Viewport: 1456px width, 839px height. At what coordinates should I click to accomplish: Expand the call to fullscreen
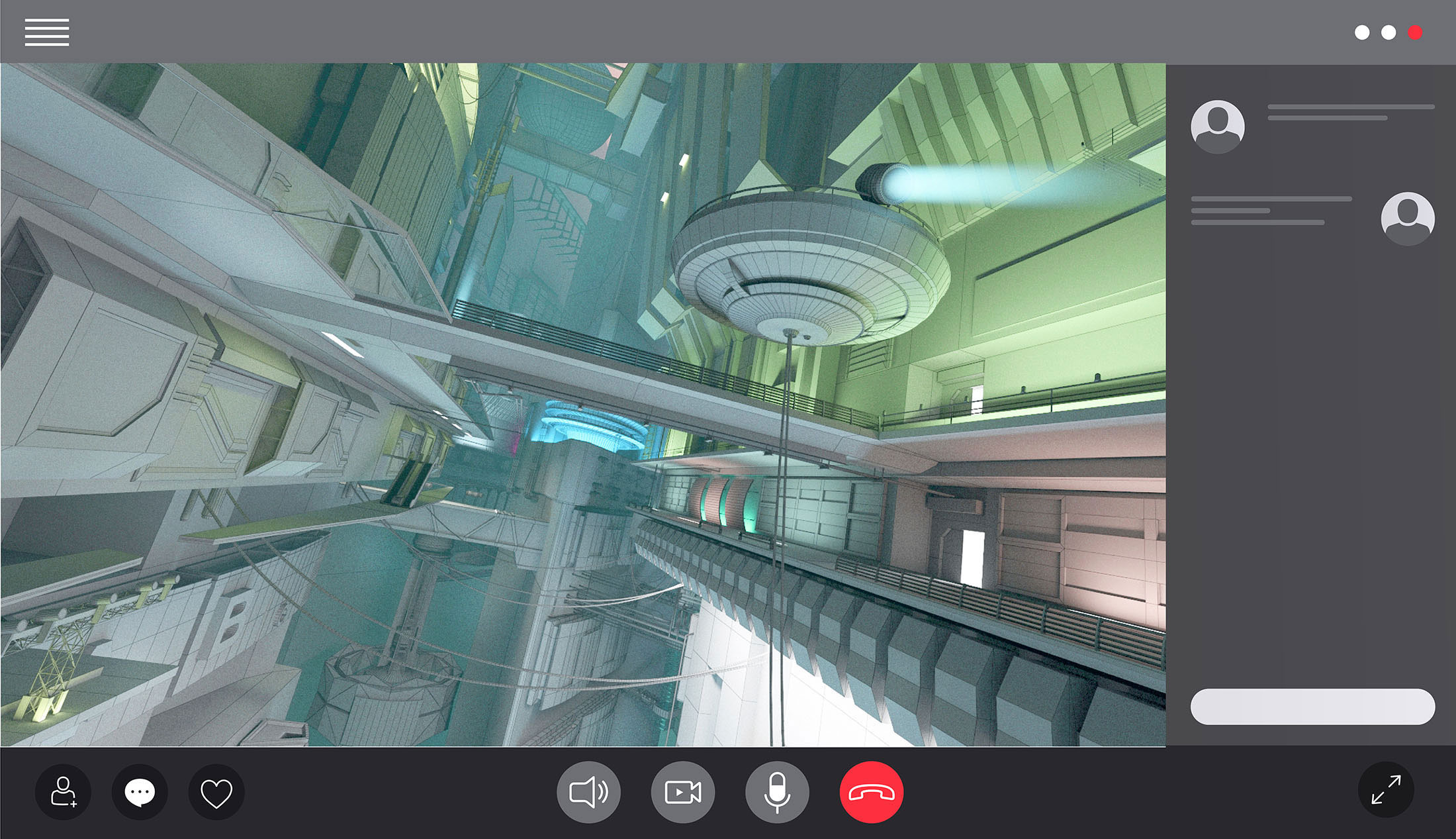click(1386, 789)
